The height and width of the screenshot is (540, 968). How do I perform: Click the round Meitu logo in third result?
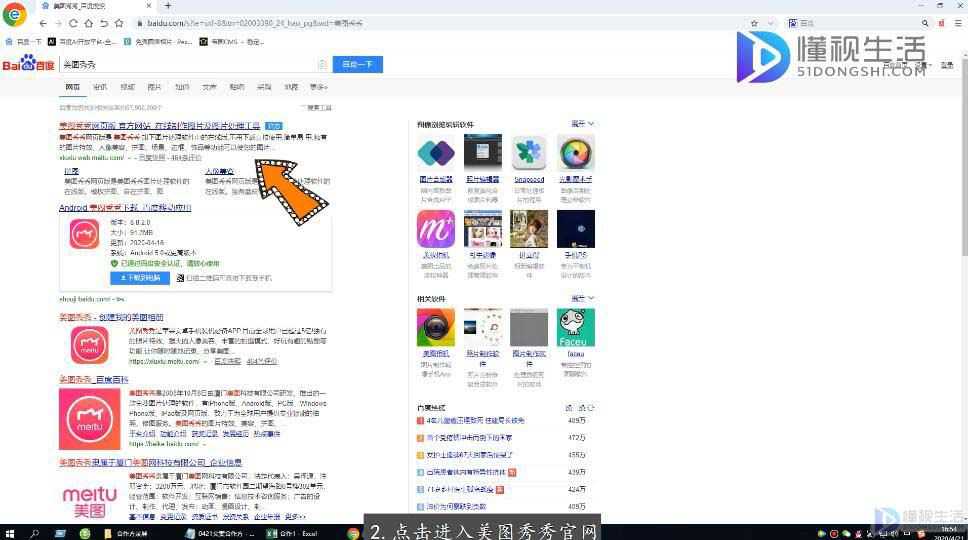click(x=90, y=345)
